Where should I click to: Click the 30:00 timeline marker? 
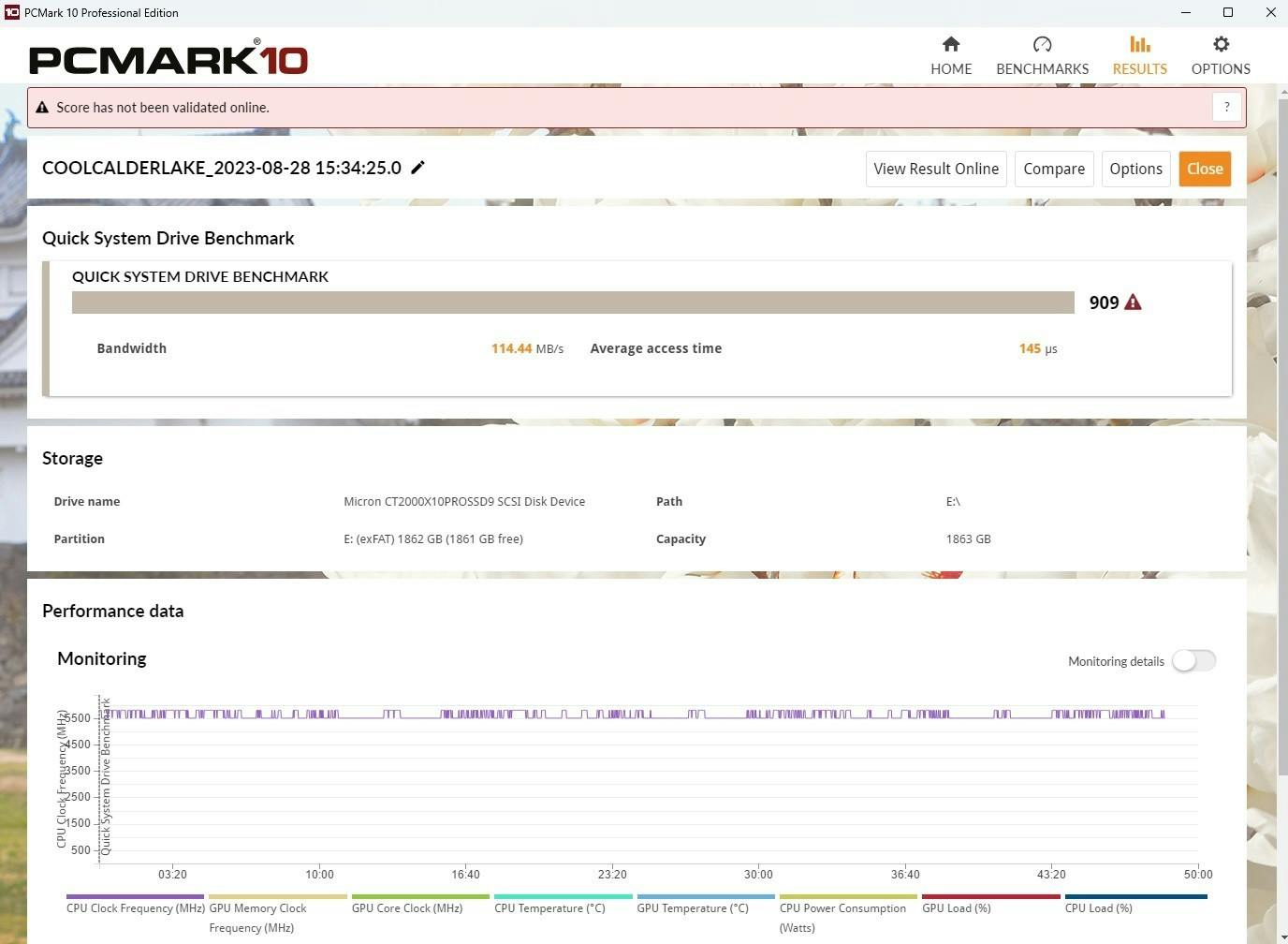point(758,874)
